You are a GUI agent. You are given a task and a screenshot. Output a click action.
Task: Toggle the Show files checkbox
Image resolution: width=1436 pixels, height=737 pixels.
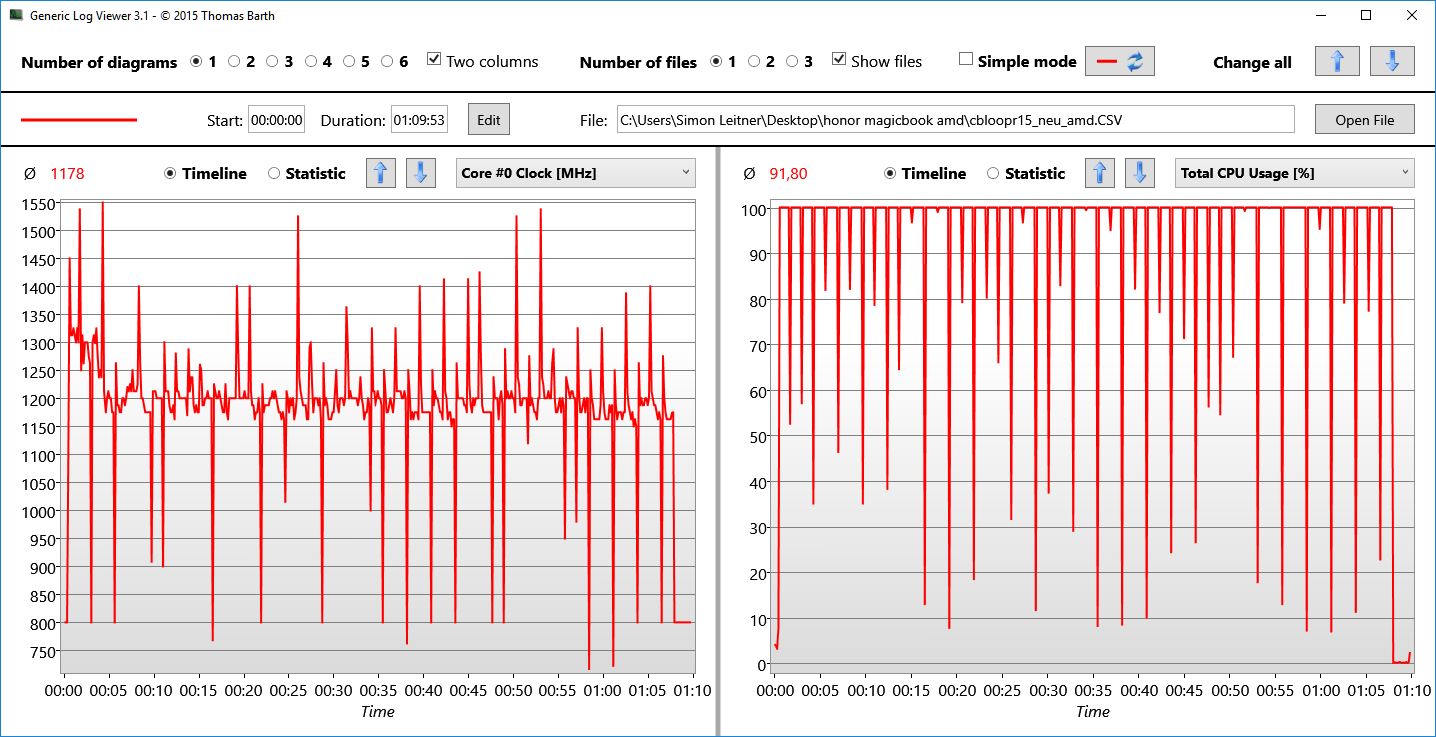click(x=839, y=60)
